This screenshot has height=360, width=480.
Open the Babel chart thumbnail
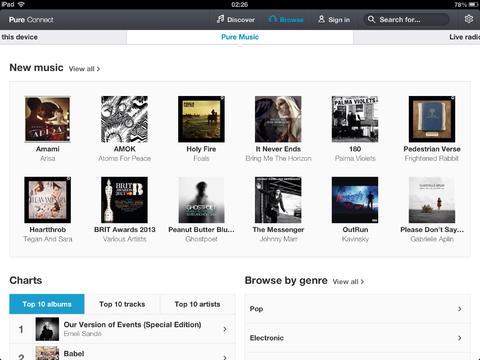click(47, 353)
